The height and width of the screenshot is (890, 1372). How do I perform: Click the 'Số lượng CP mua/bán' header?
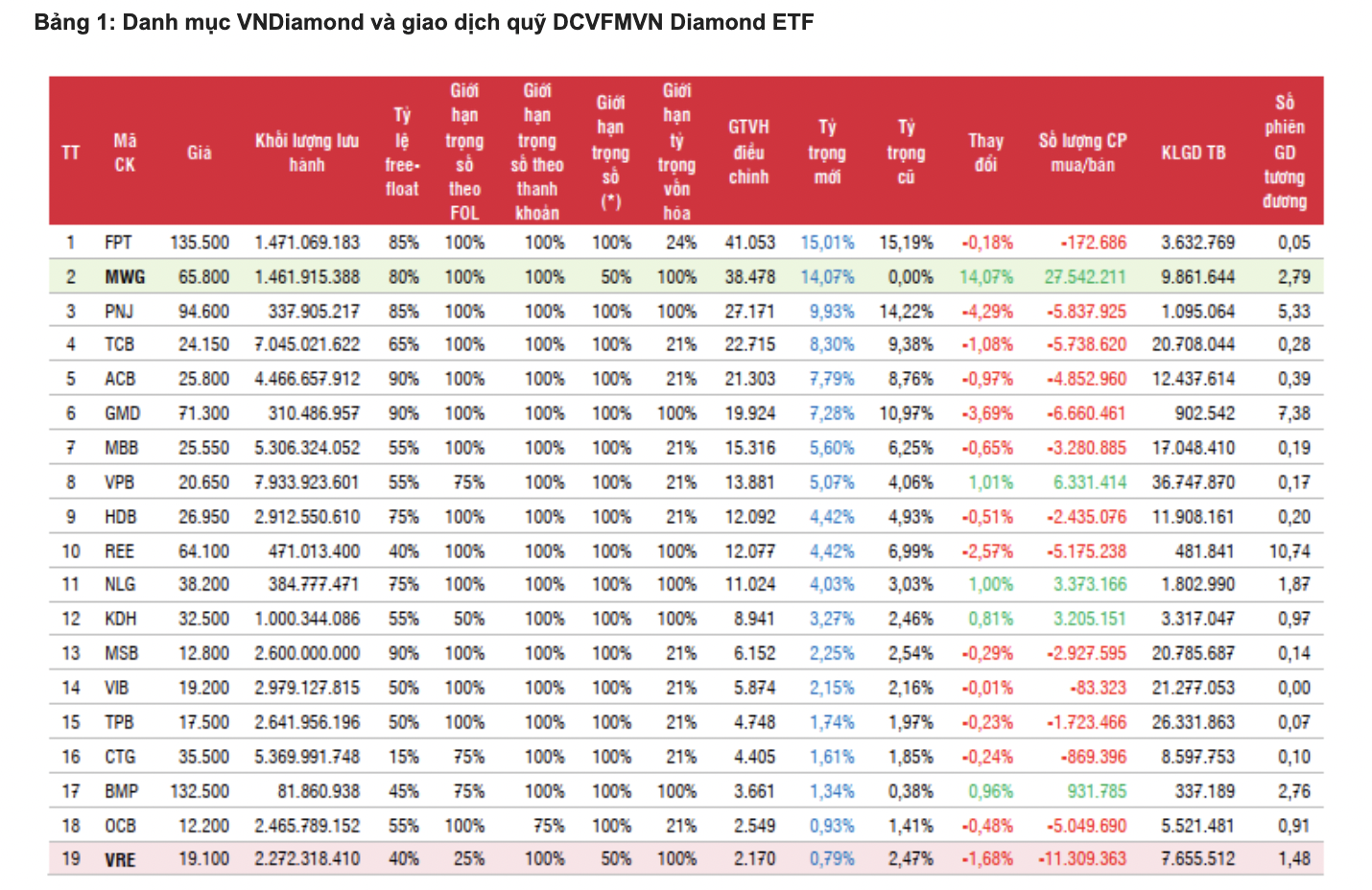1082,152
